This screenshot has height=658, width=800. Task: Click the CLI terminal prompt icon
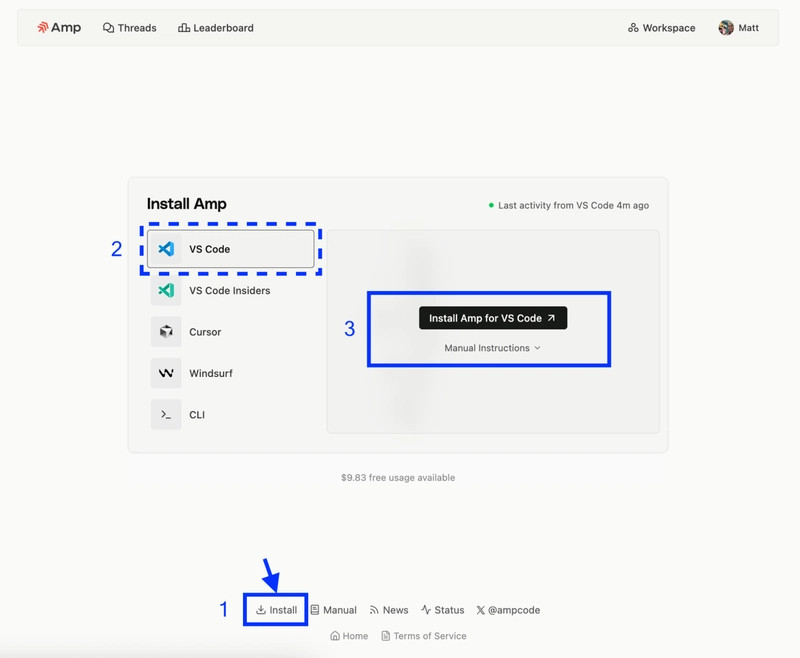[x=166, y=415]
